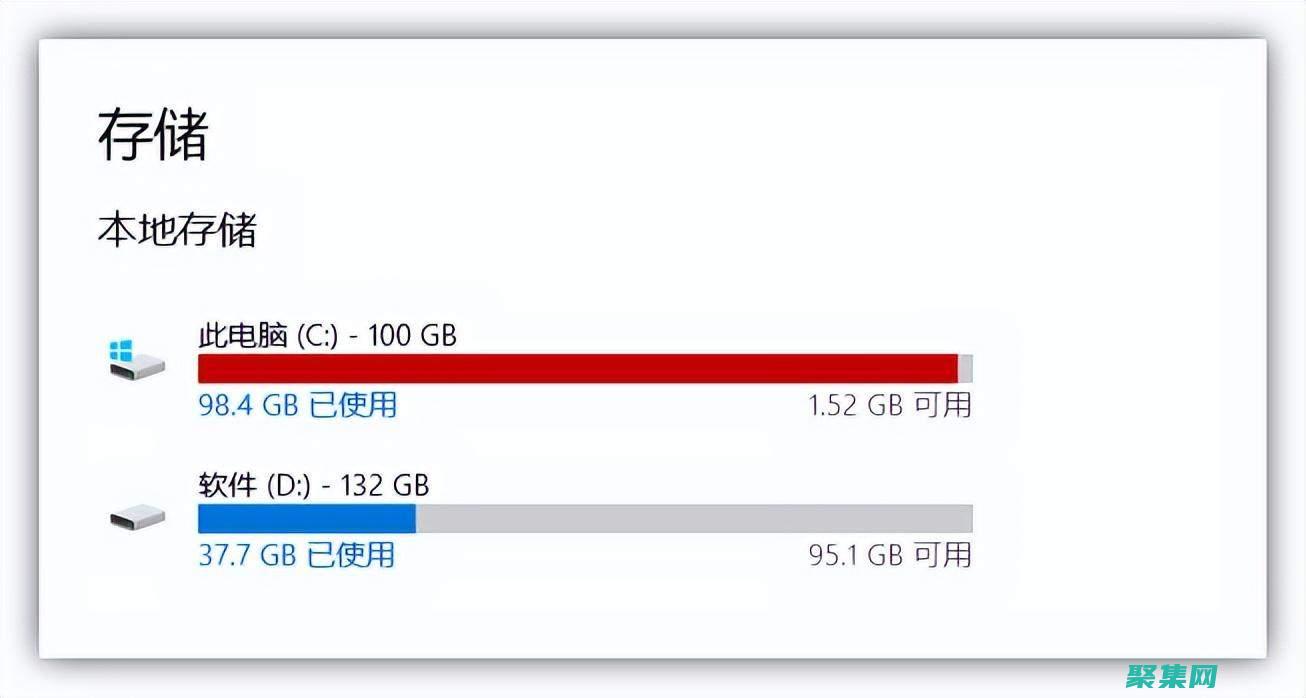Click the "37.7 GB 已使用" label
This screenshot has height=698, width=1306.
tap(296, 554)
